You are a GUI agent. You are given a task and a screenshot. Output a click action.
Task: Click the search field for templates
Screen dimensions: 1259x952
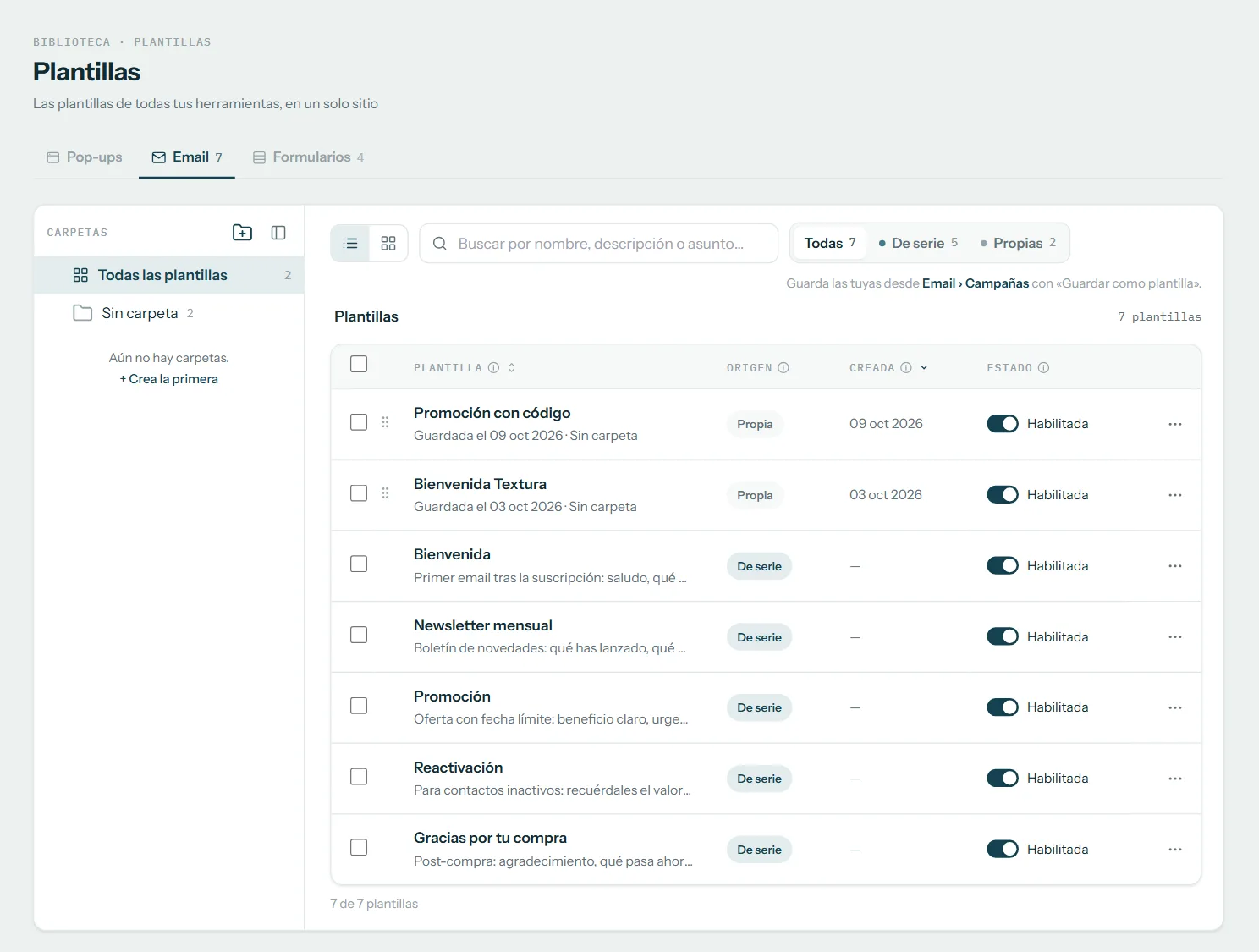tap(599, 244)
